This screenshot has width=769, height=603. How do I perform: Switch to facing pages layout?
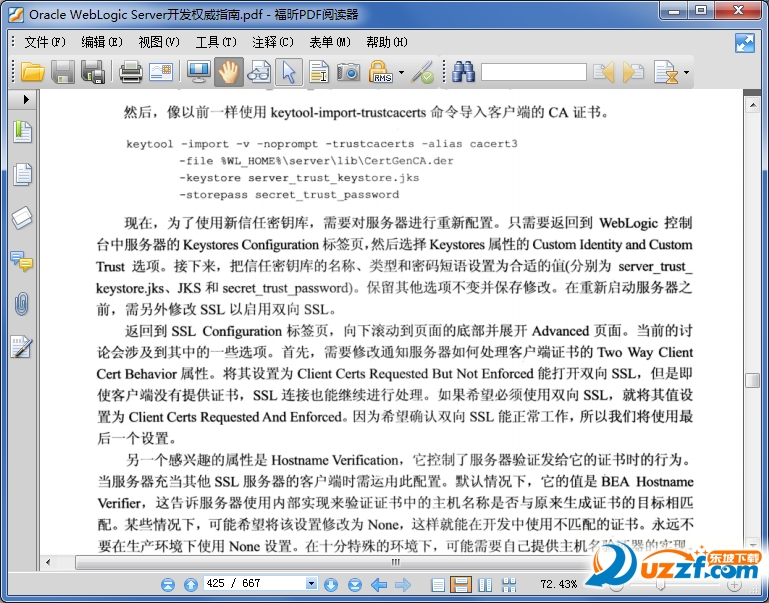[485, 584]
